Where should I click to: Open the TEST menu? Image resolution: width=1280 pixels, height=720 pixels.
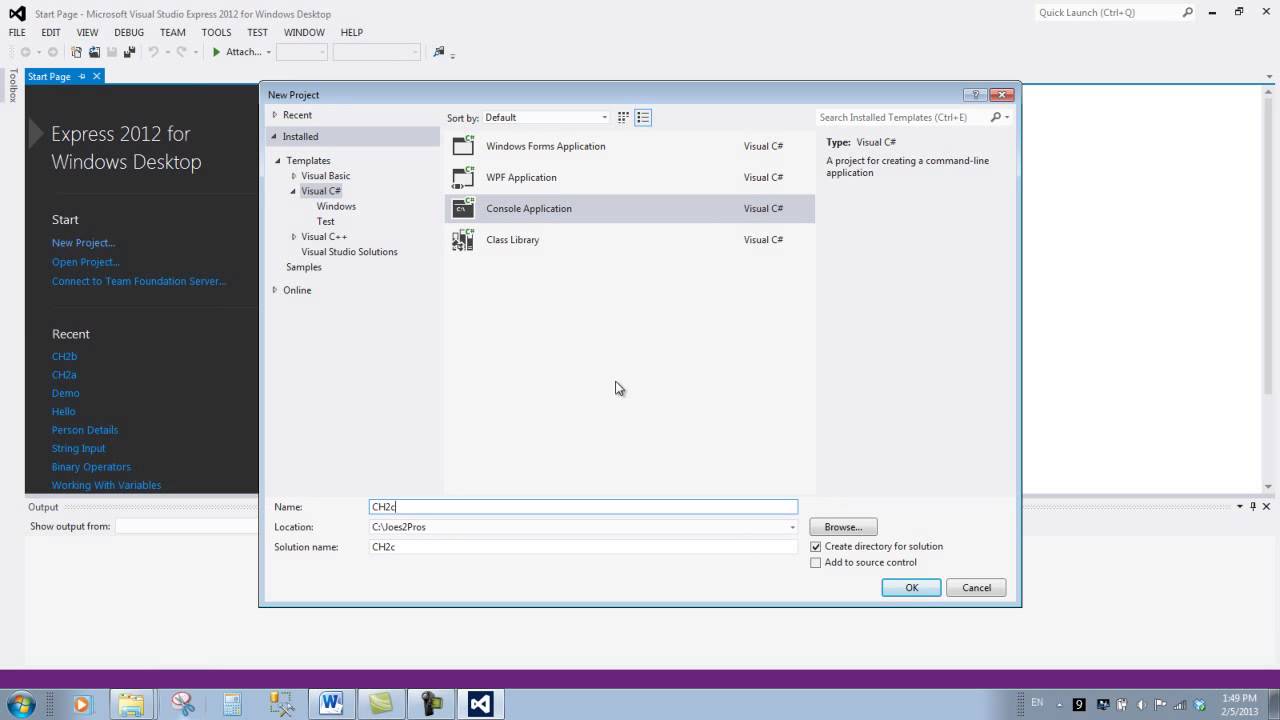[258, 32]
